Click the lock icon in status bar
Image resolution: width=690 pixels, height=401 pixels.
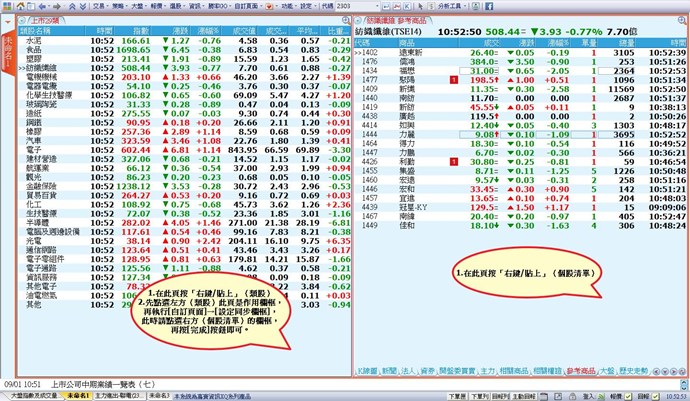point(572,397)
